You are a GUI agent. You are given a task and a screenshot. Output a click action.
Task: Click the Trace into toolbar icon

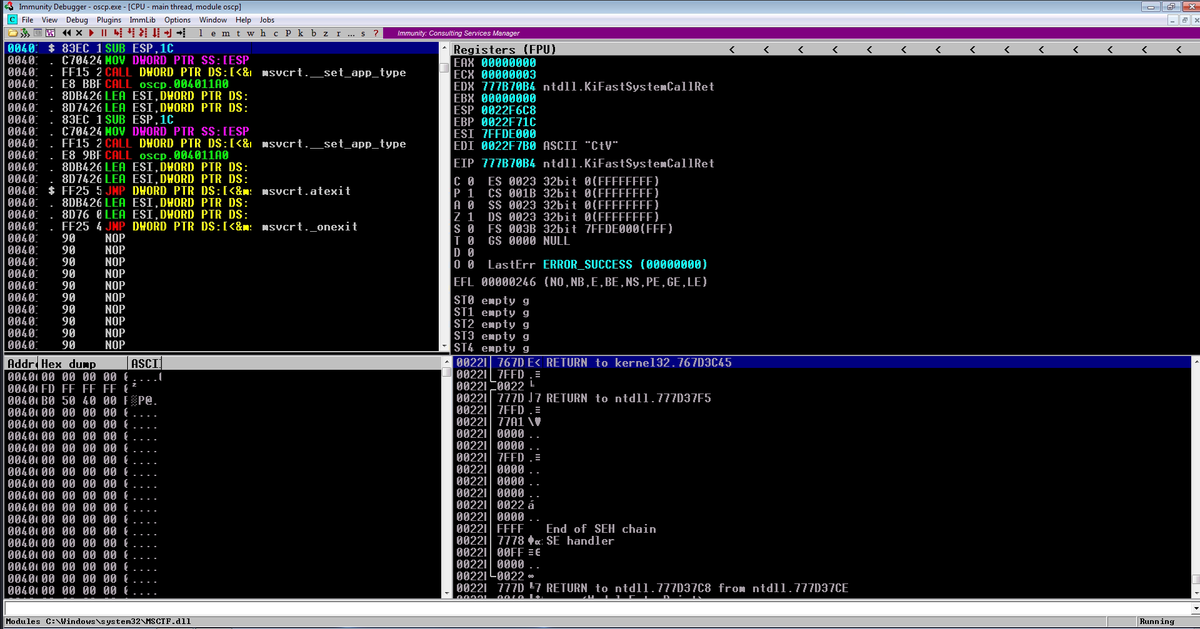143,33
